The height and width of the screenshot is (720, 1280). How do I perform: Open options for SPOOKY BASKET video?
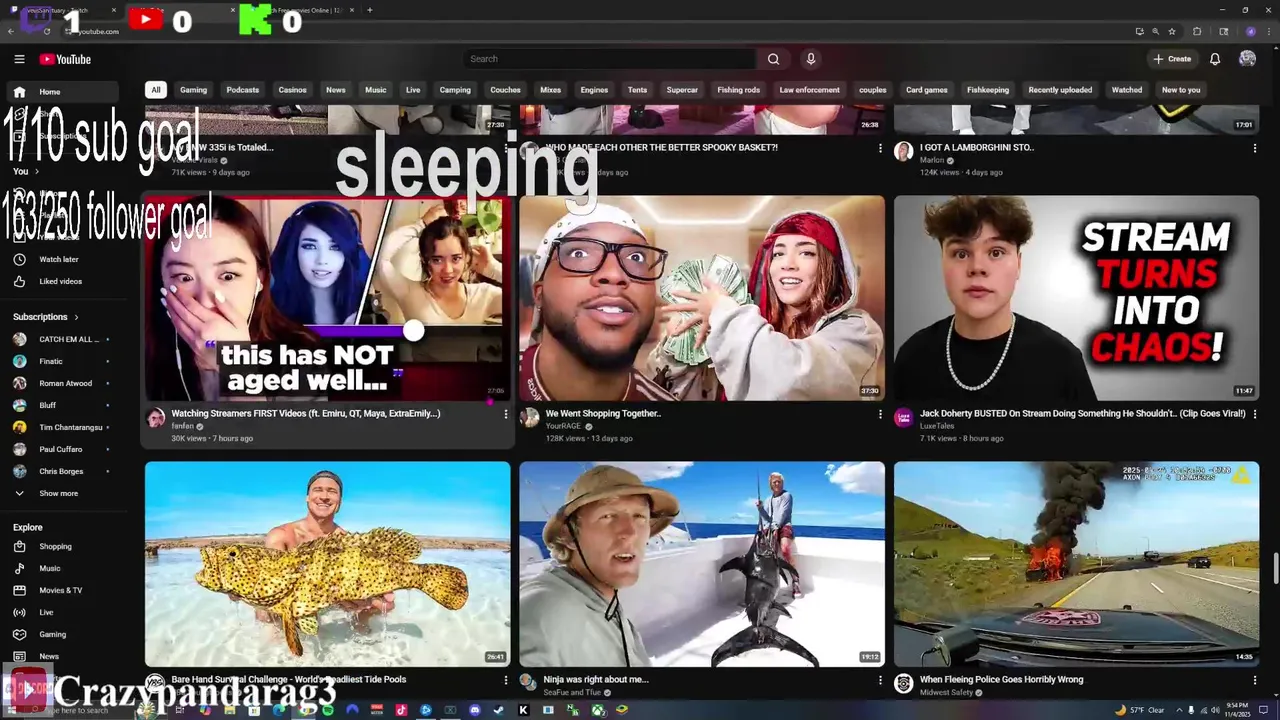point(880,148)
